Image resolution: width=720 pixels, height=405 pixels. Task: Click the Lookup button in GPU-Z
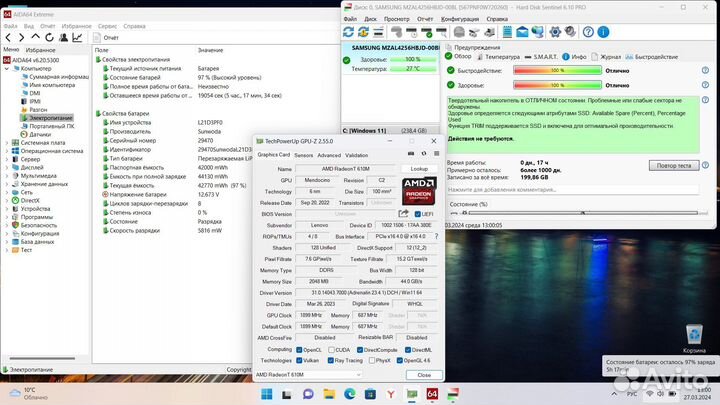point(419,169)
